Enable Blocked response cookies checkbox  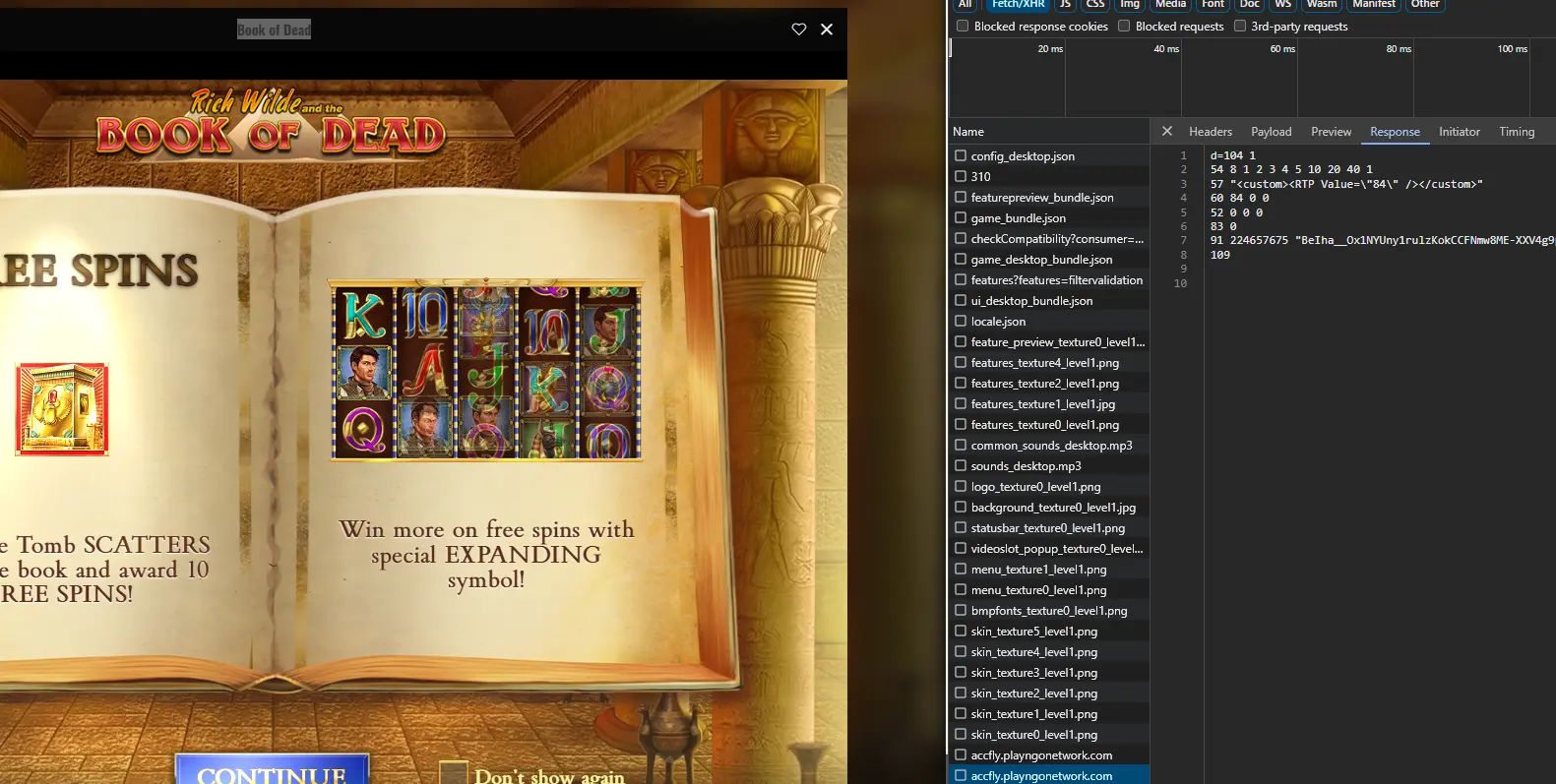[963, 26]
